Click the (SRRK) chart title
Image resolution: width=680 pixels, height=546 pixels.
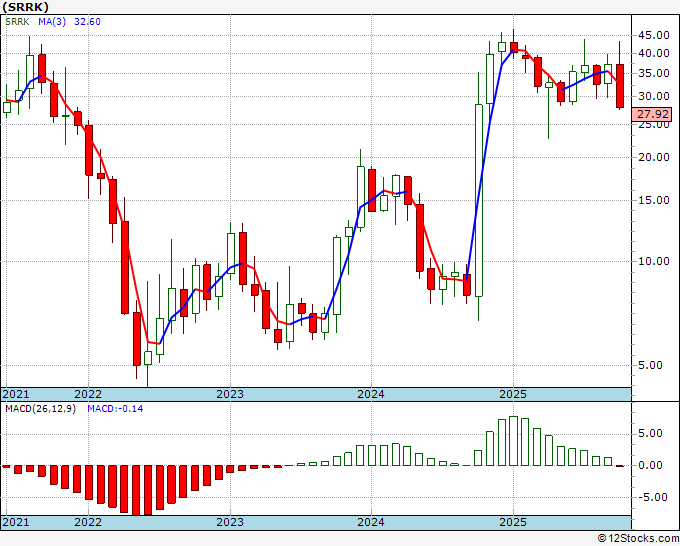click(25, 7)
